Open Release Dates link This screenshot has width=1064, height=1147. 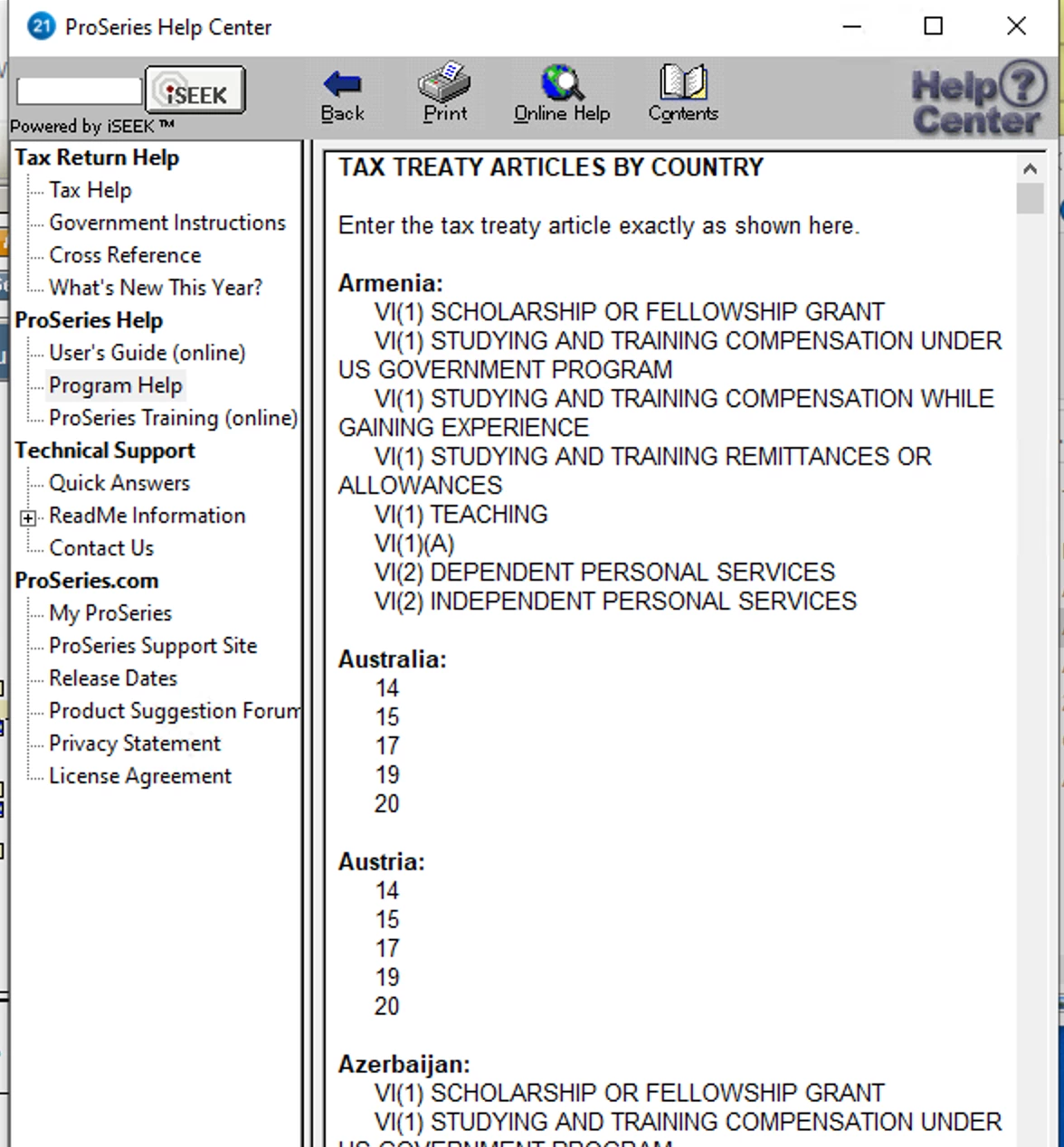[113, 678]
